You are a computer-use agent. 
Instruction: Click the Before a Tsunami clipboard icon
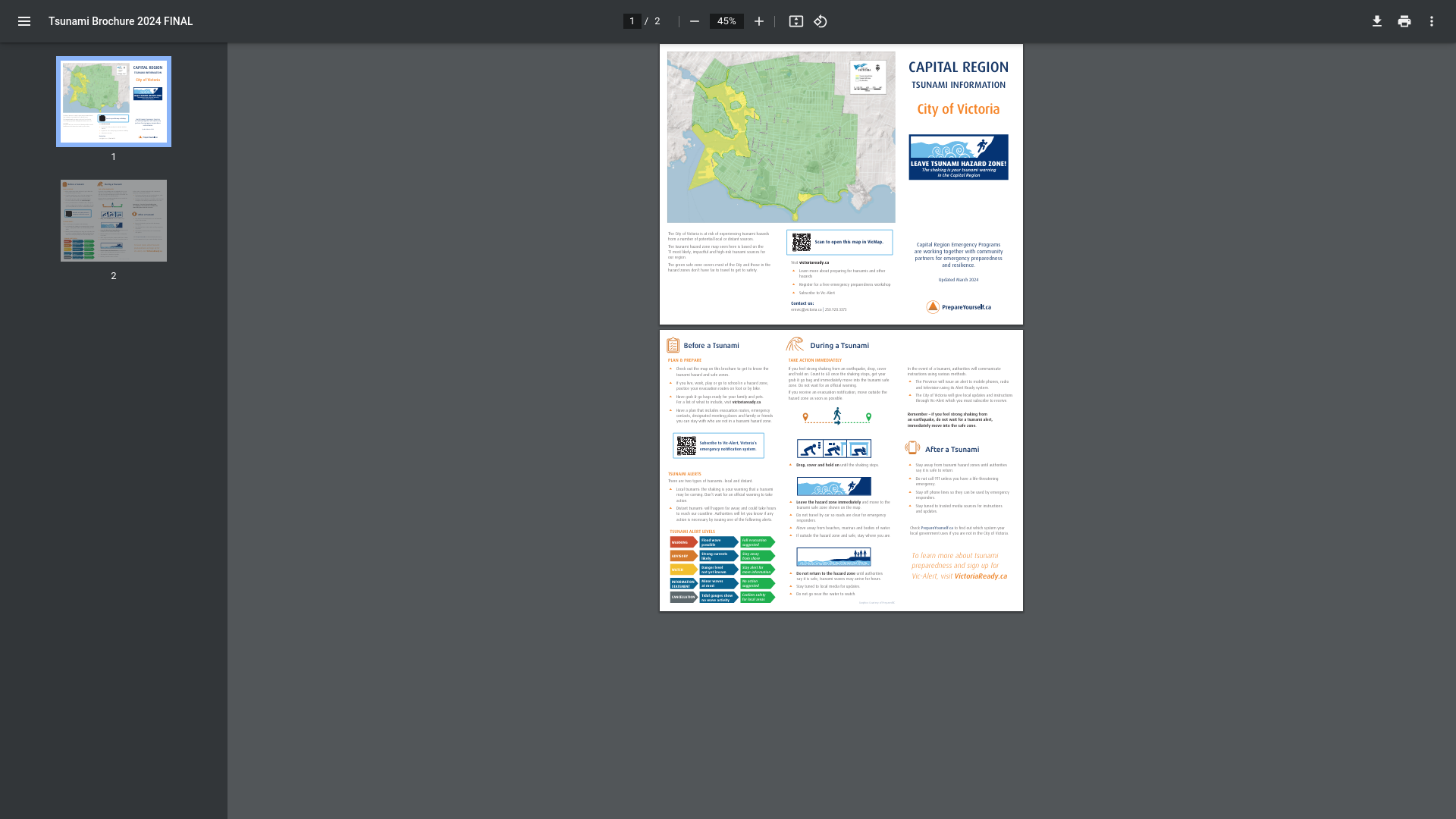673,345
